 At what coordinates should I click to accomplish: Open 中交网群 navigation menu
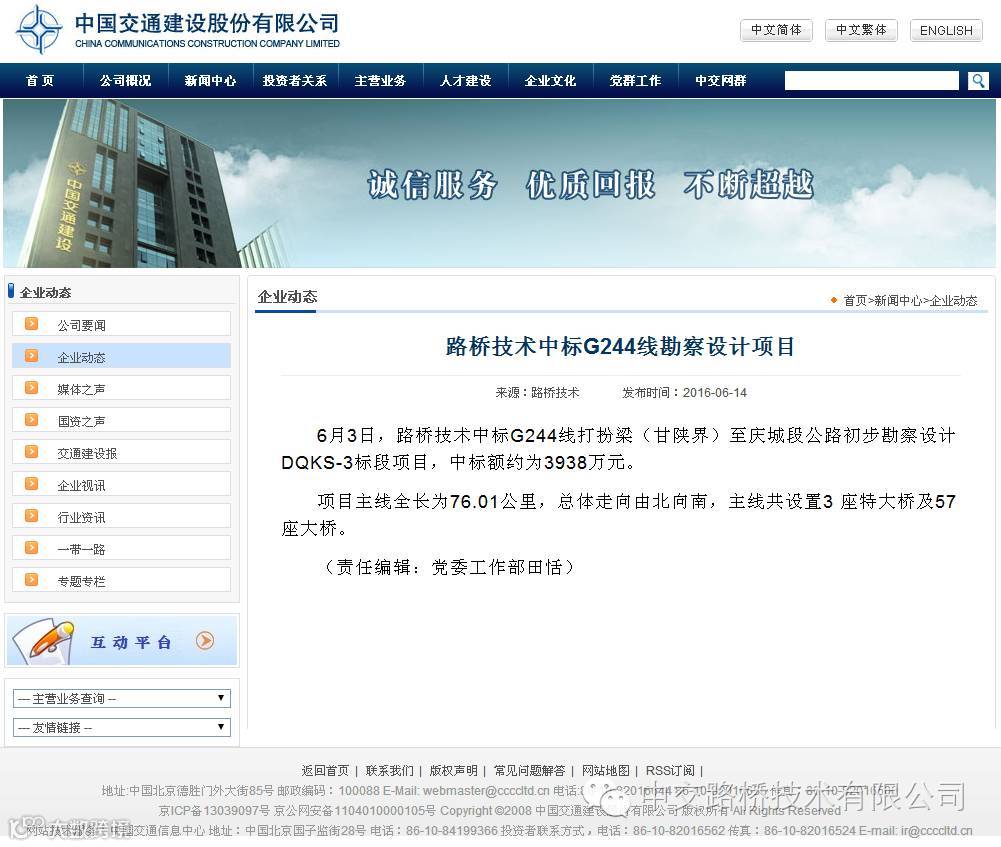721,80
